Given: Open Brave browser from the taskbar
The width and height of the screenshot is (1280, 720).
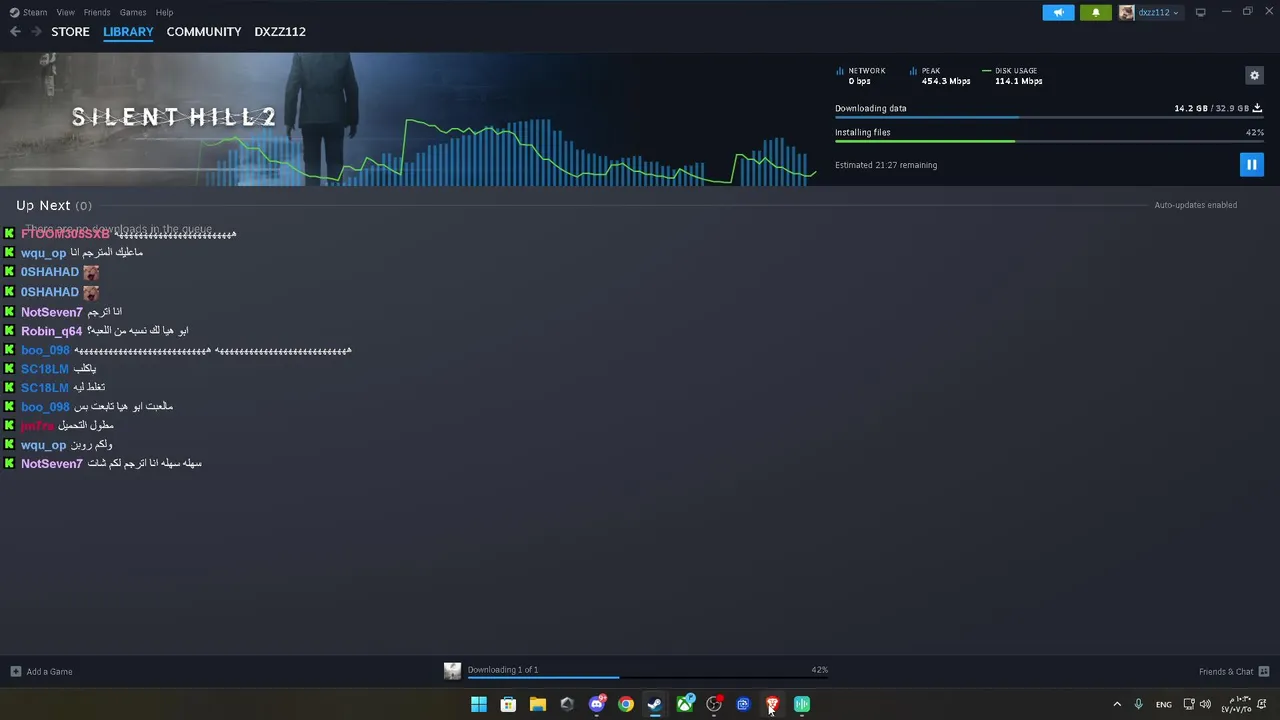Looking at the screenshot, I should 772,704.
